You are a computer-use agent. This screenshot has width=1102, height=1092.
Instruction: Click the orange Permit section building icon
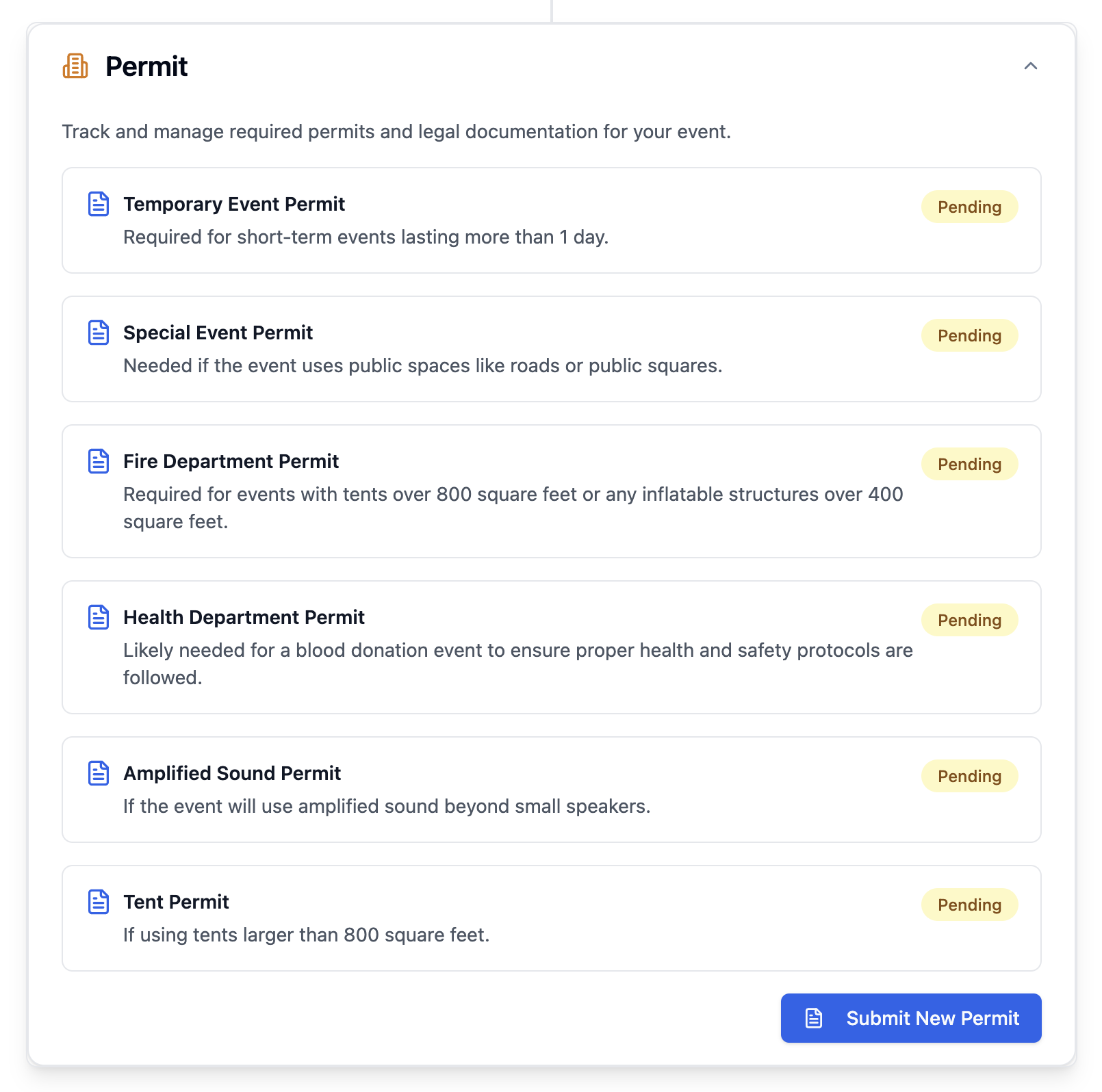(75, 66)
